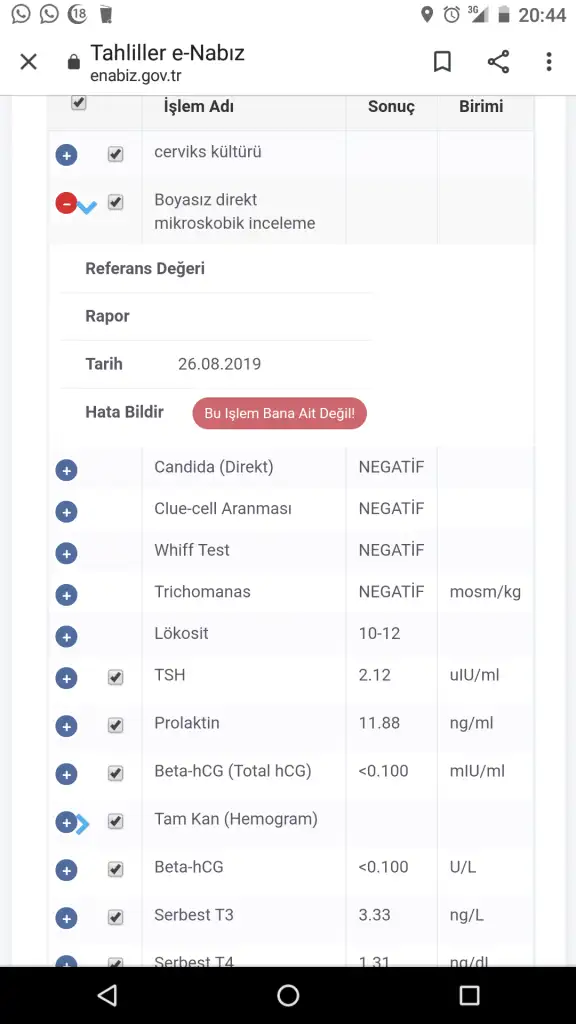The height and width of the screenshot is (1024, 576).
Task: Tap the Sonuç column header
Action: [391, 106]
